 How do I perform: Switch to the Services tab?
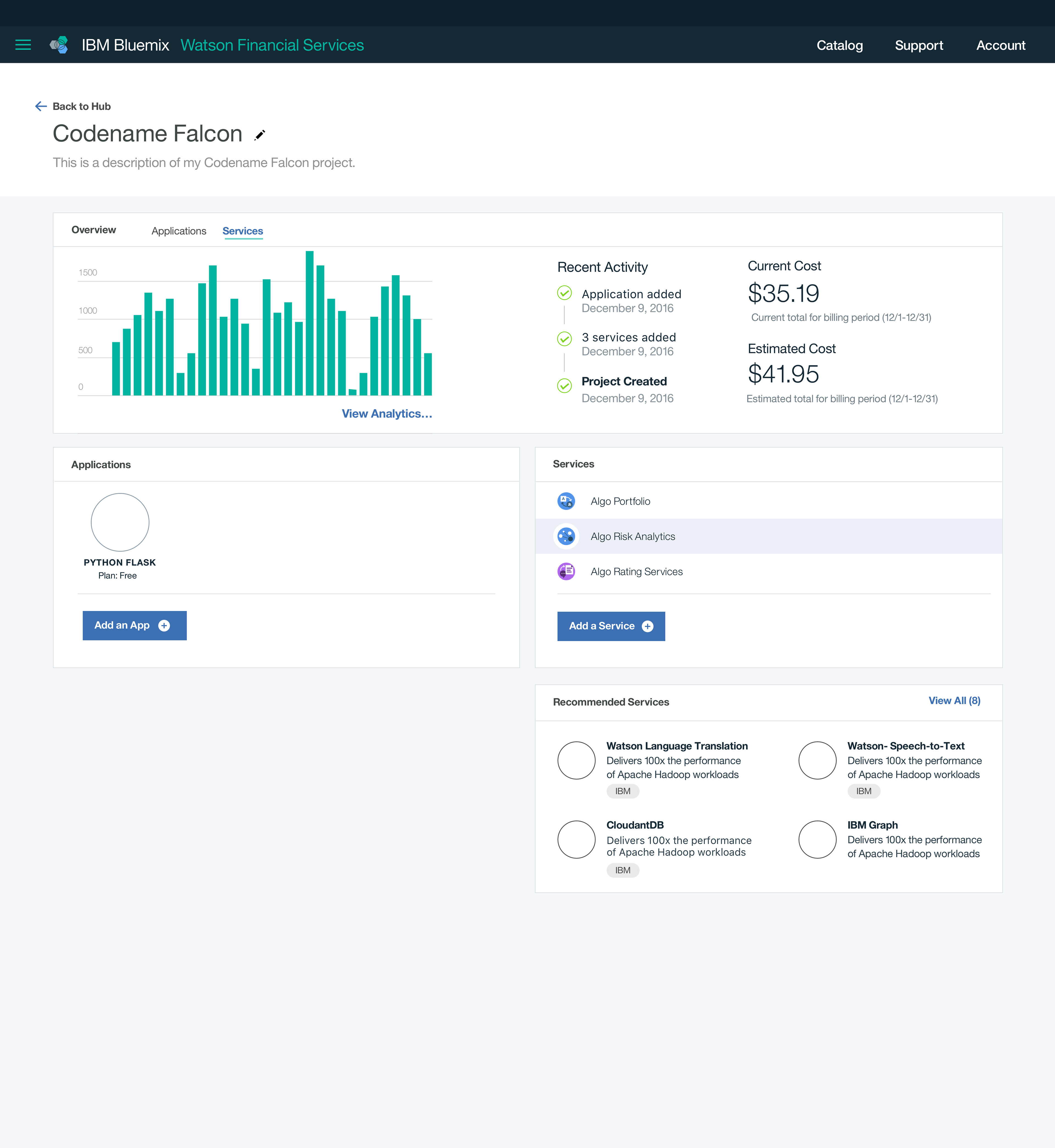coord(243,231)
